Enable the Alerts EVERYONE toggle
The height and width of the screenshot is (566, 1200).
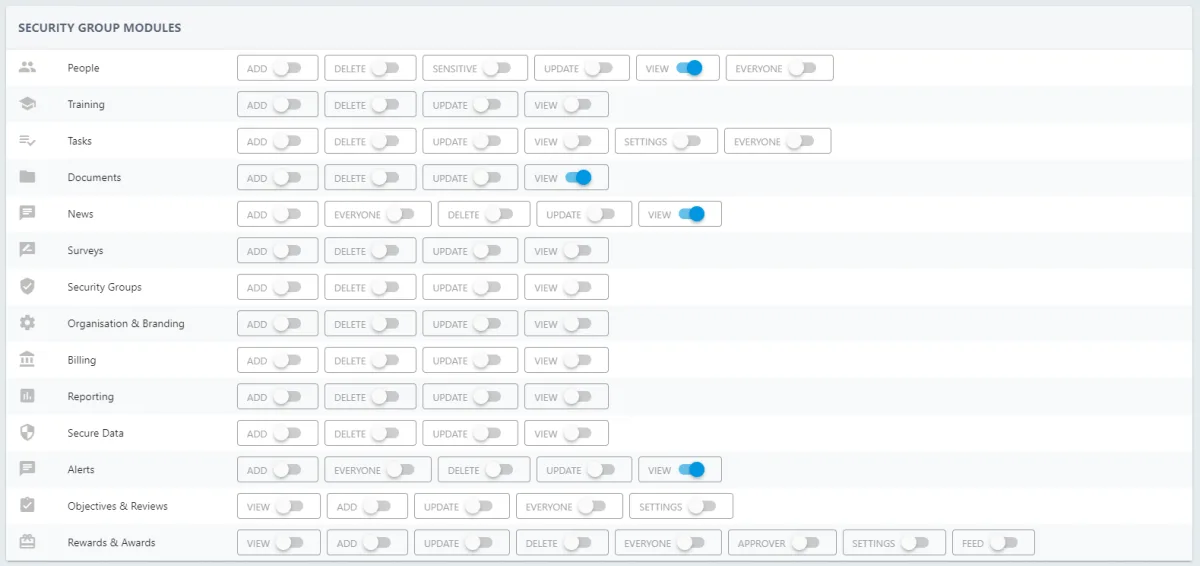pyautogui.click(x=400, y=470)
